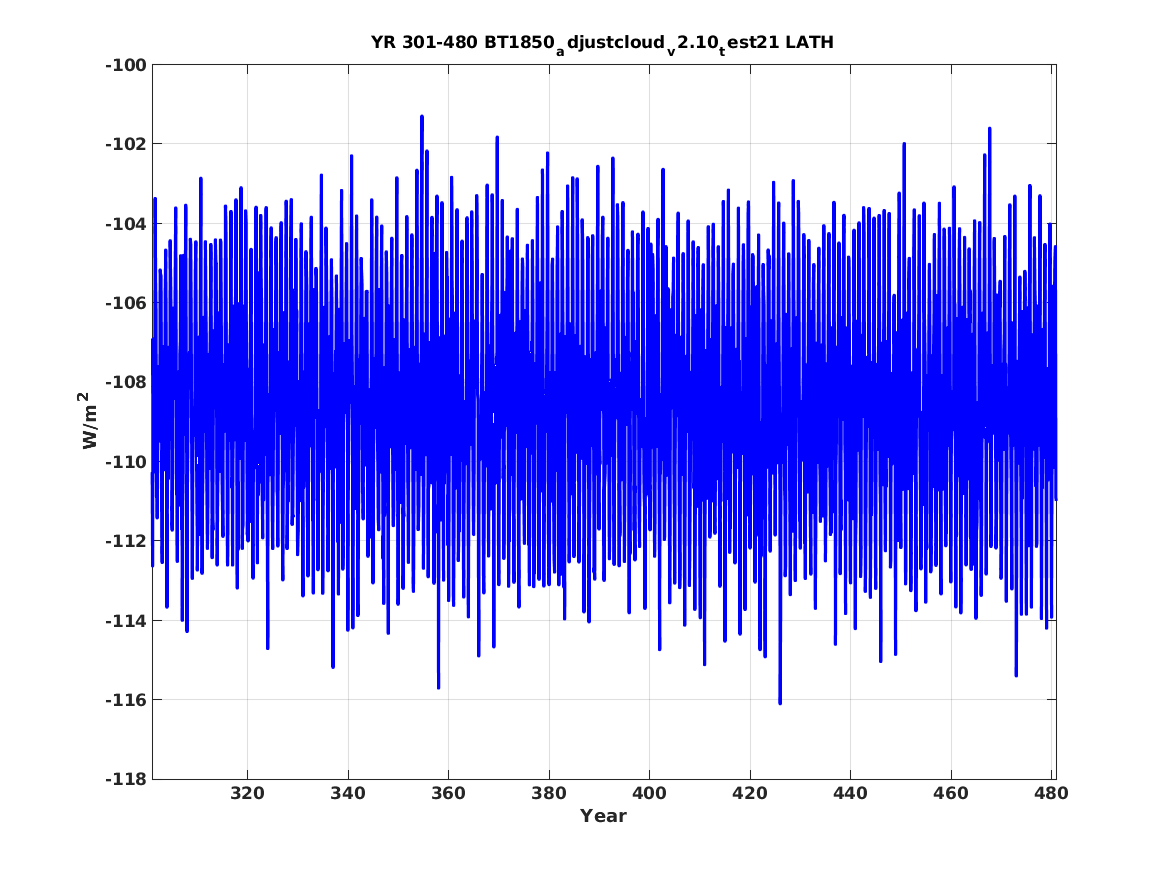The image size is (1167, 875).
Task: Click the y-axis tick label '-106'
Action: pos(126,303)
